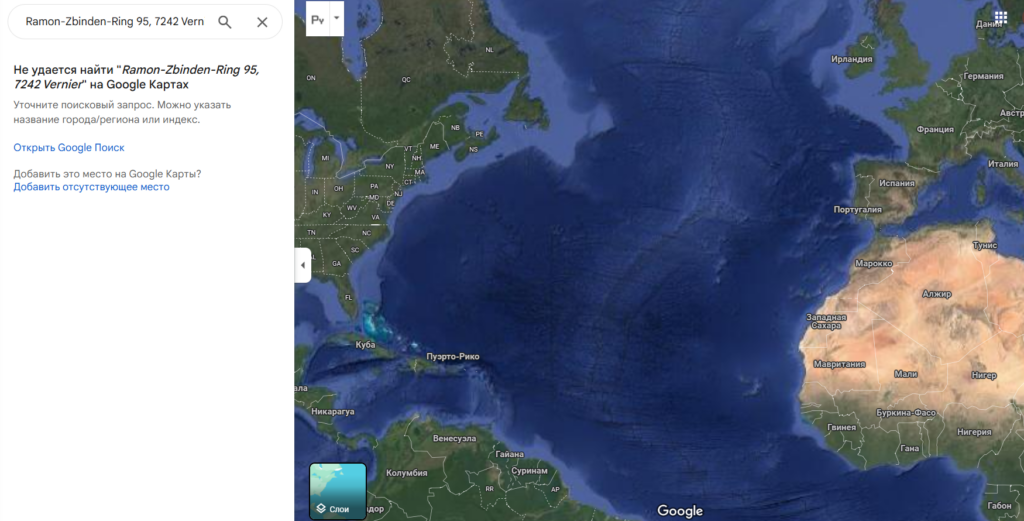Click the Google logo on the map
Screen dimensions: 1024x521
click(x=680, y=511)
